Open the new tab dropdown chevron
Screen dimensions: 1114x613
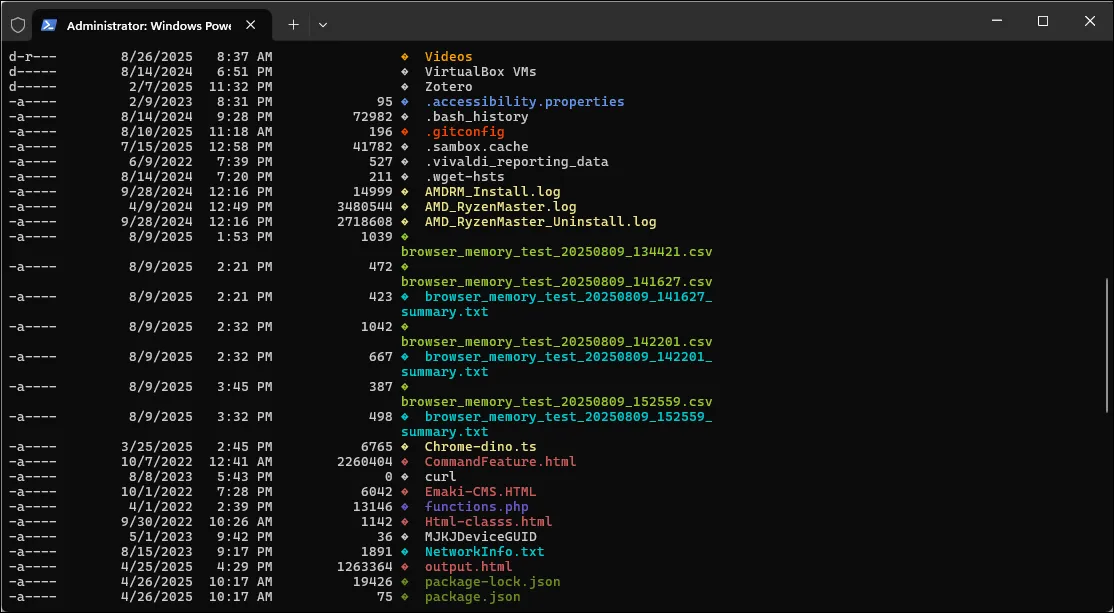[322, 24]
